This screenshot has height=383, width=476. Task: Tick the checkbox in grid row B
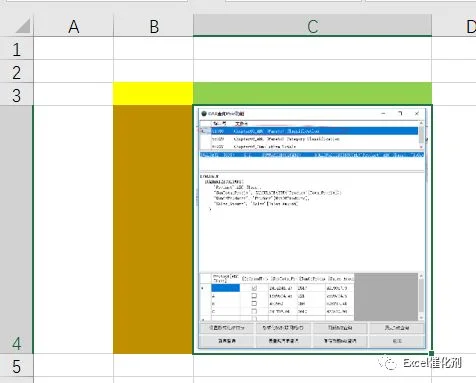254,303
